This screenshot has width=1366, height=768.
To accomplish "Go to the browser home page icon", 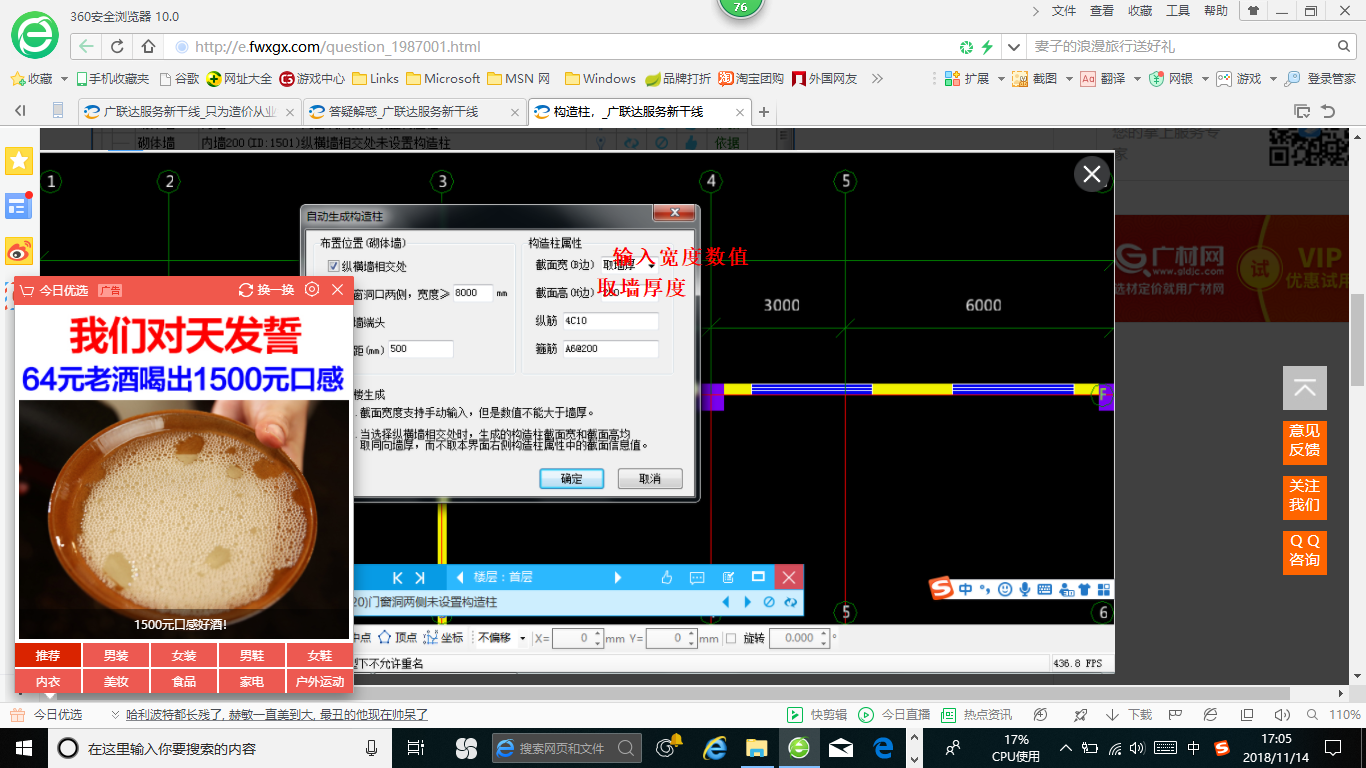I will (148, 46).
